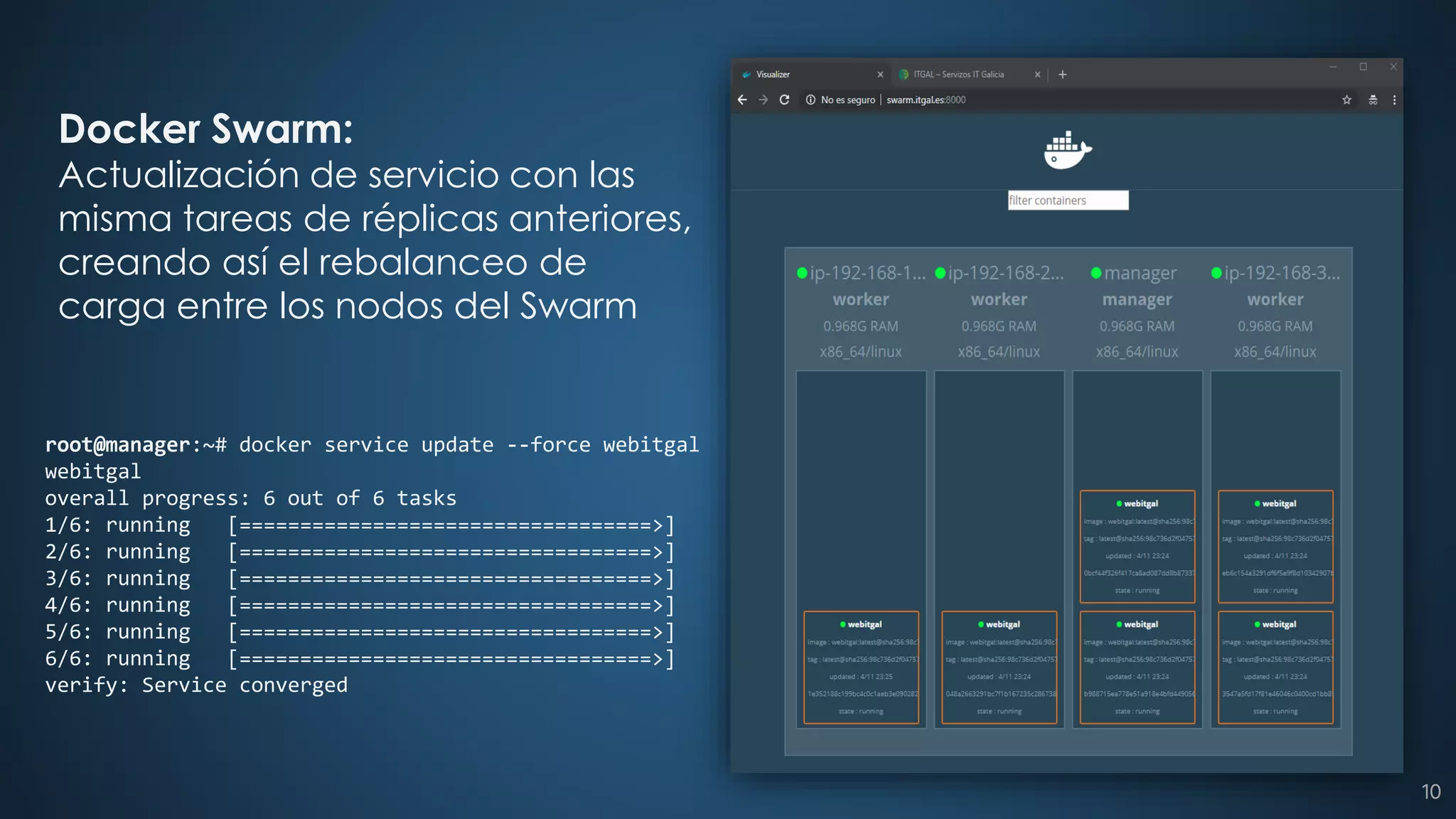Select webitgal container eb6c154a3291 on third worker

pyautogui.click(x=1275, y=547)
